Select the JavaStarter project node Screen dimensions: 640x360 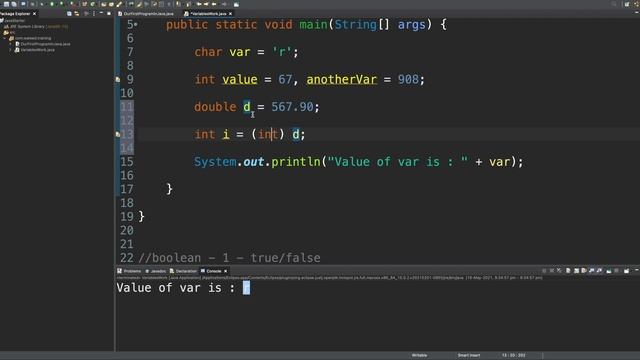click(x=14, y=20)
